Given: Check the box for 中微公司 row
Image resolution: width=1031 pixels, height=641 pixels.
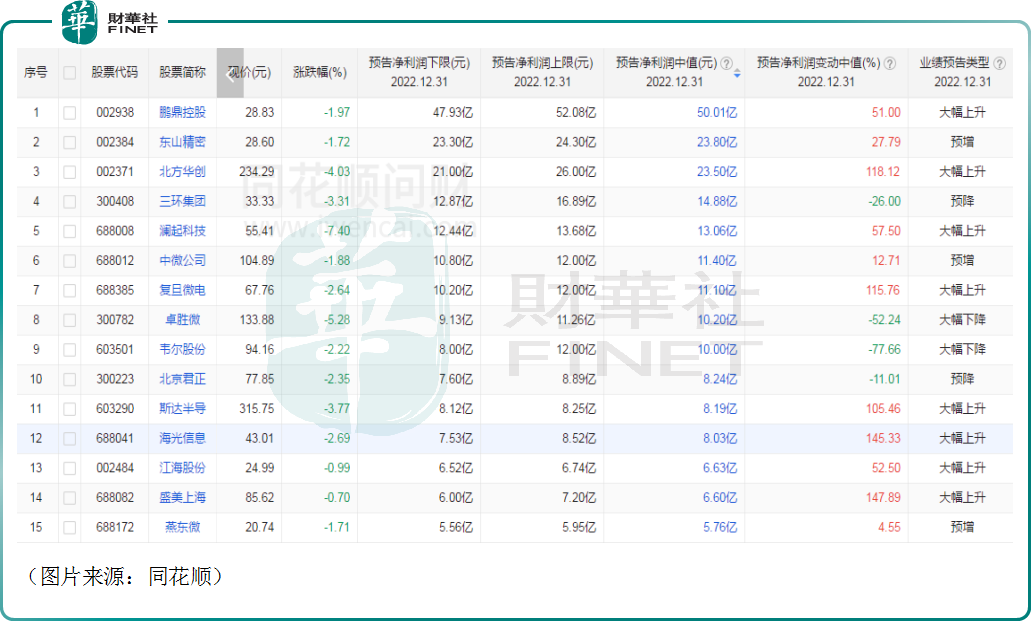Looking at the screenshot, I should click(70, 261).
